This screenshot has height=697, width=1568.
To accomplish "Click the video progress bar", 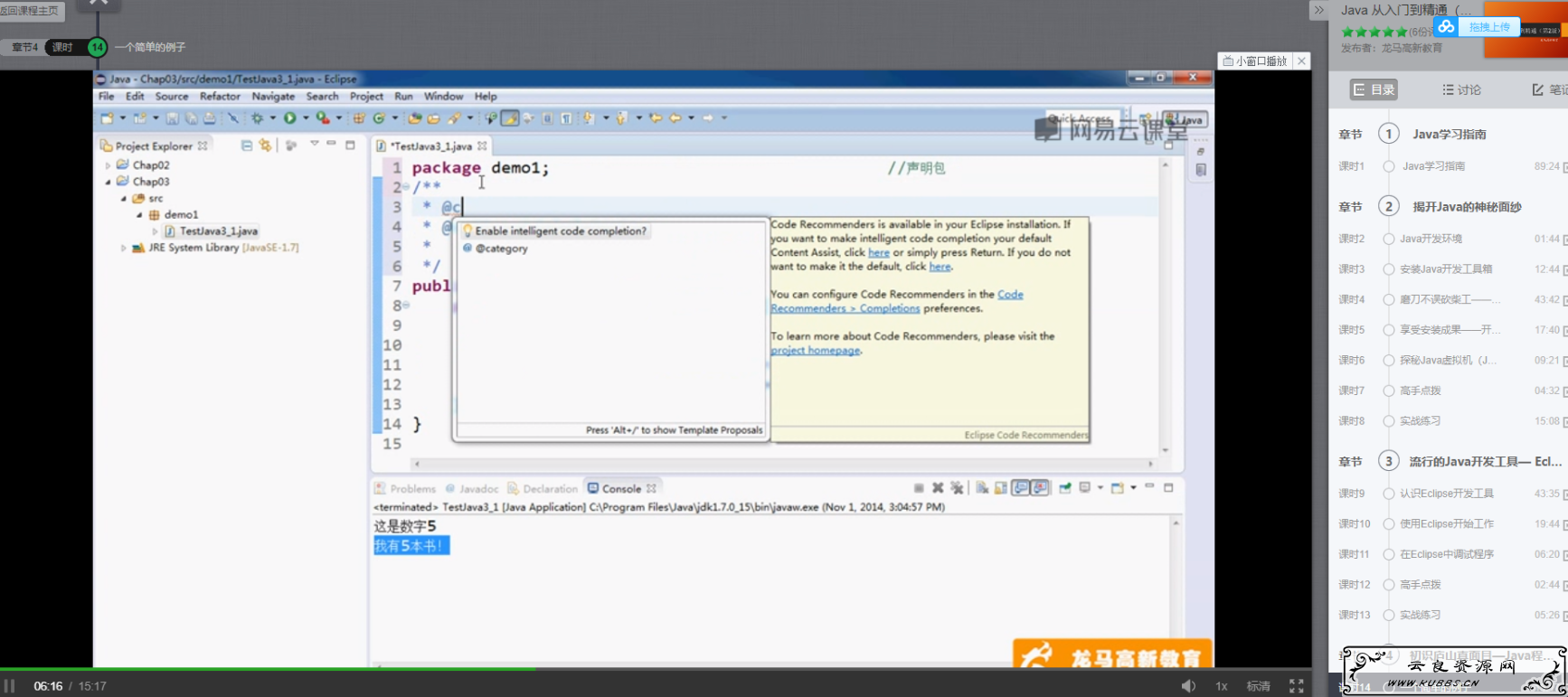I will pyautogui.click(x=656, y=669).
